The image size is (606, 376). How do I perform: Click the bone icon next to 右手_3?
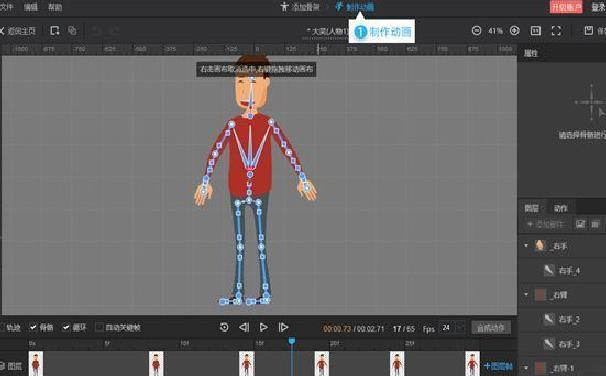(549, 344)
